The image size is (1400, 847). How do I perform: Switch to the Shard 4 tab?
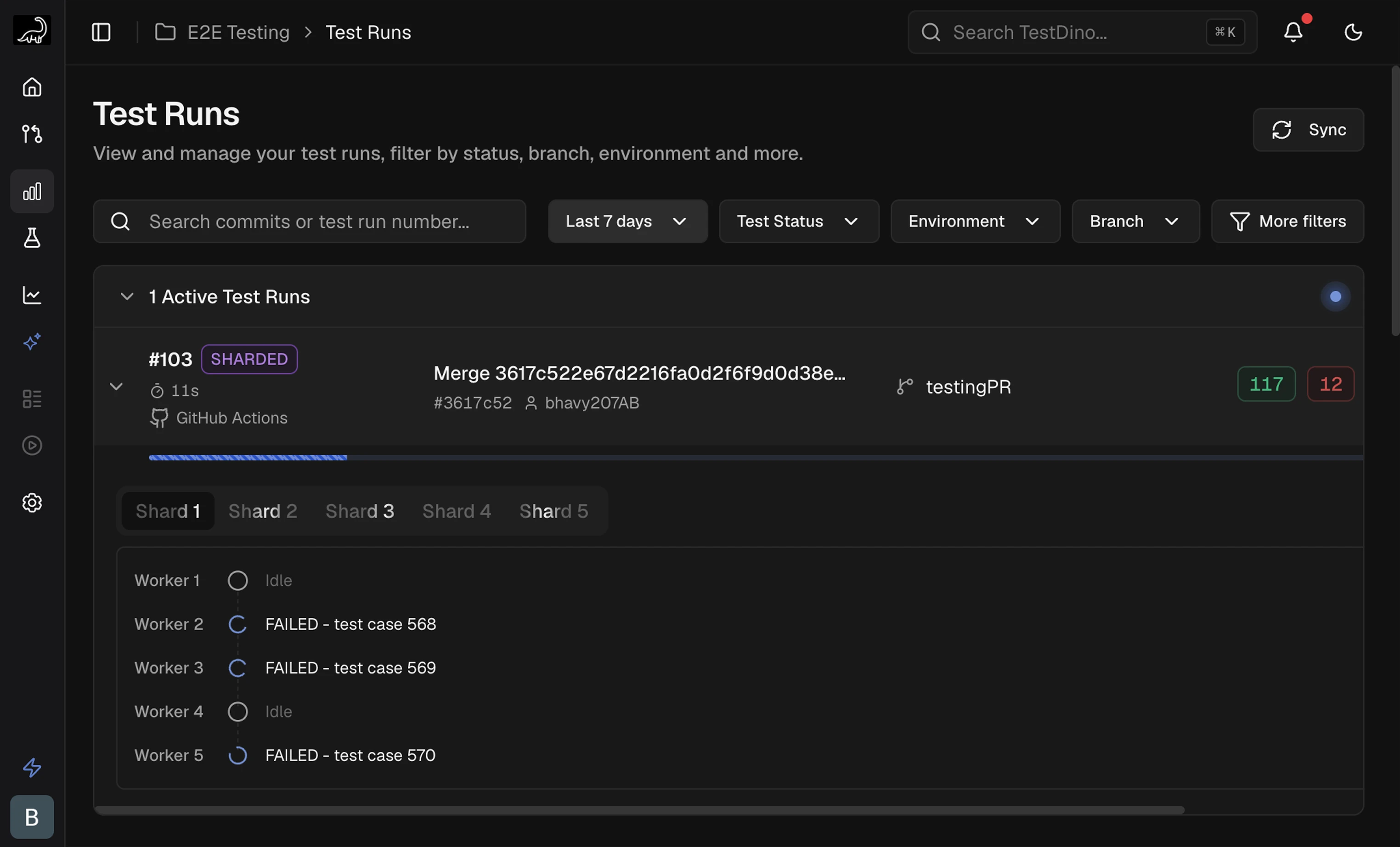click(x=457, y=511)
